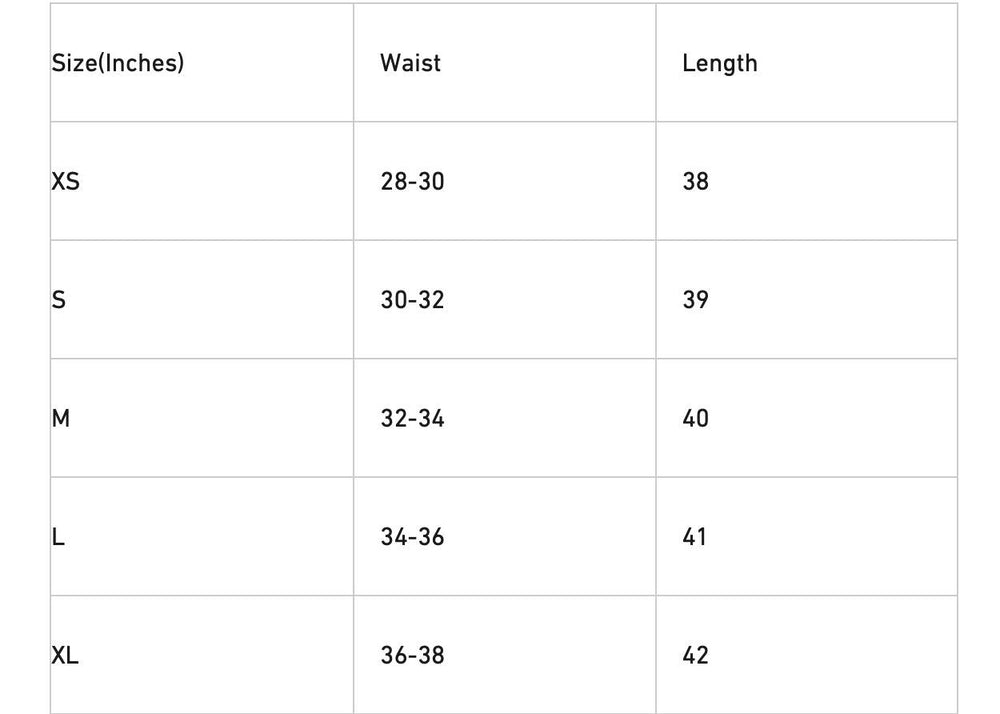Image resolution: width=1000 pixels, height=714 pixels.
Task: Click the length value 38
Action: (695, 181)
